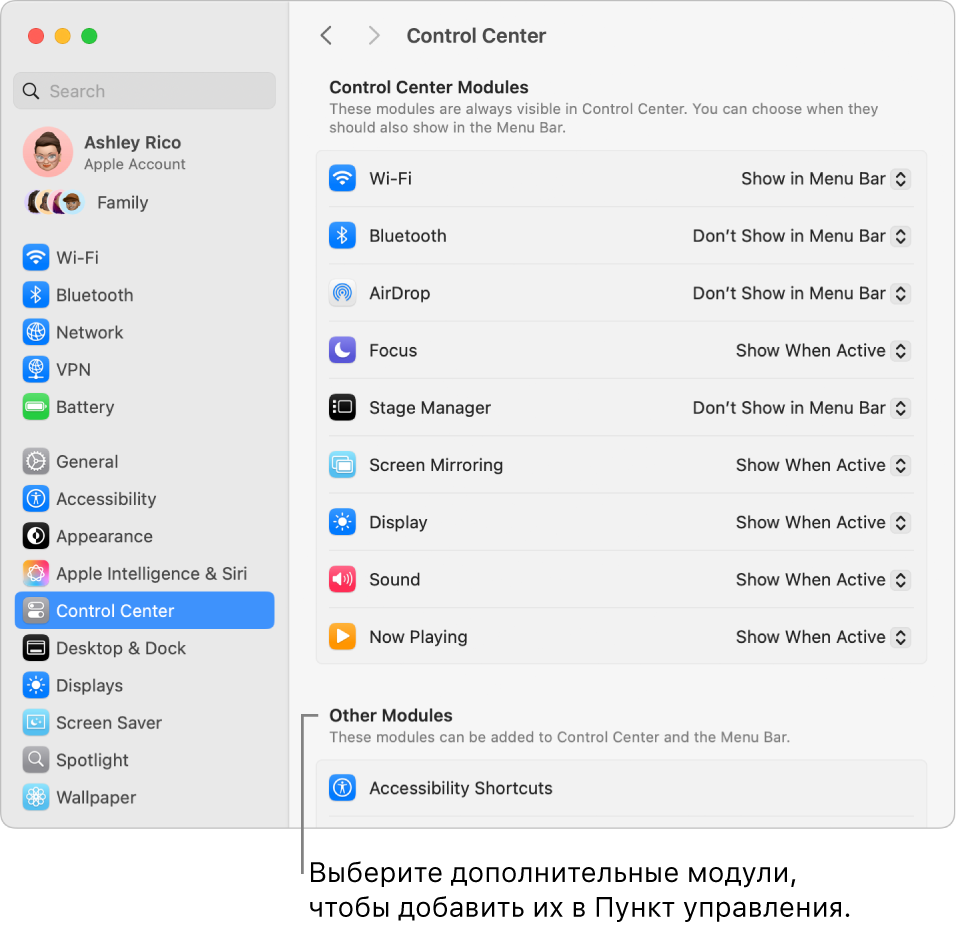This screenshot has height=931, width=958.
Task: Open Battery settings in sidebar
Action: coord(144,407)
